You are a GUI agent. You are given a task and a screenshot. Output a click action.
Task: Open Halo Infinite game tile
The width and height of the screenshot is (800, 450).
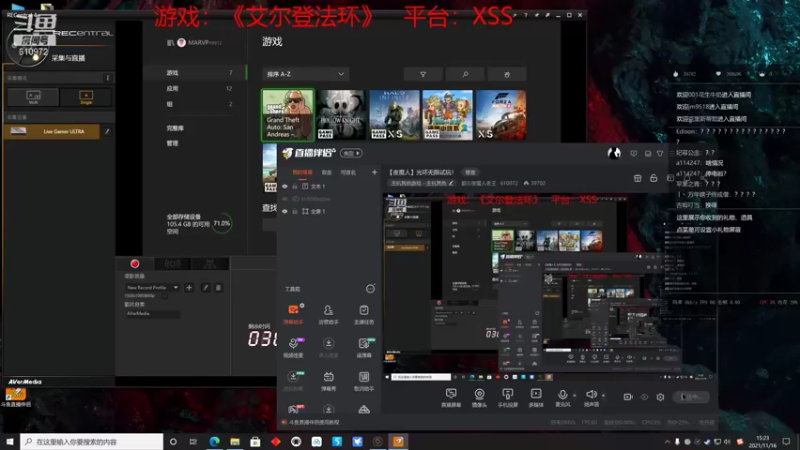pos(394,115)
